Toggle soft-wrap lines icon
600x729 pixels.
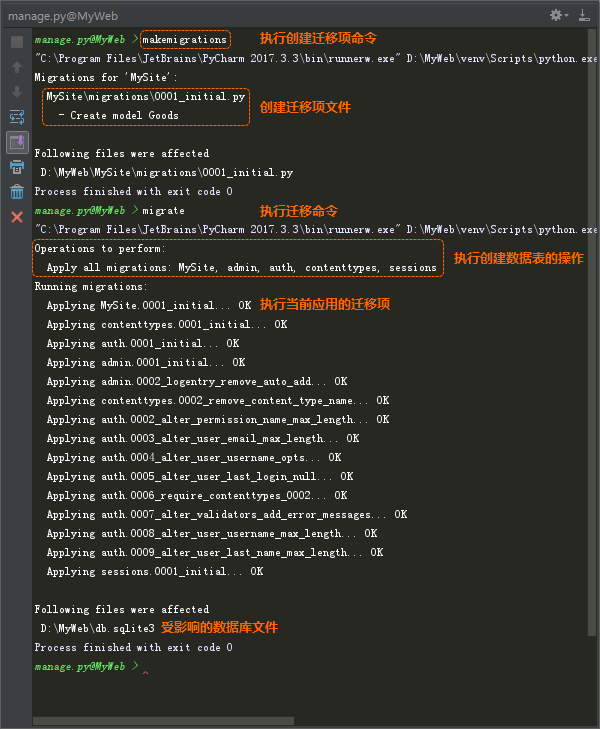17,117
